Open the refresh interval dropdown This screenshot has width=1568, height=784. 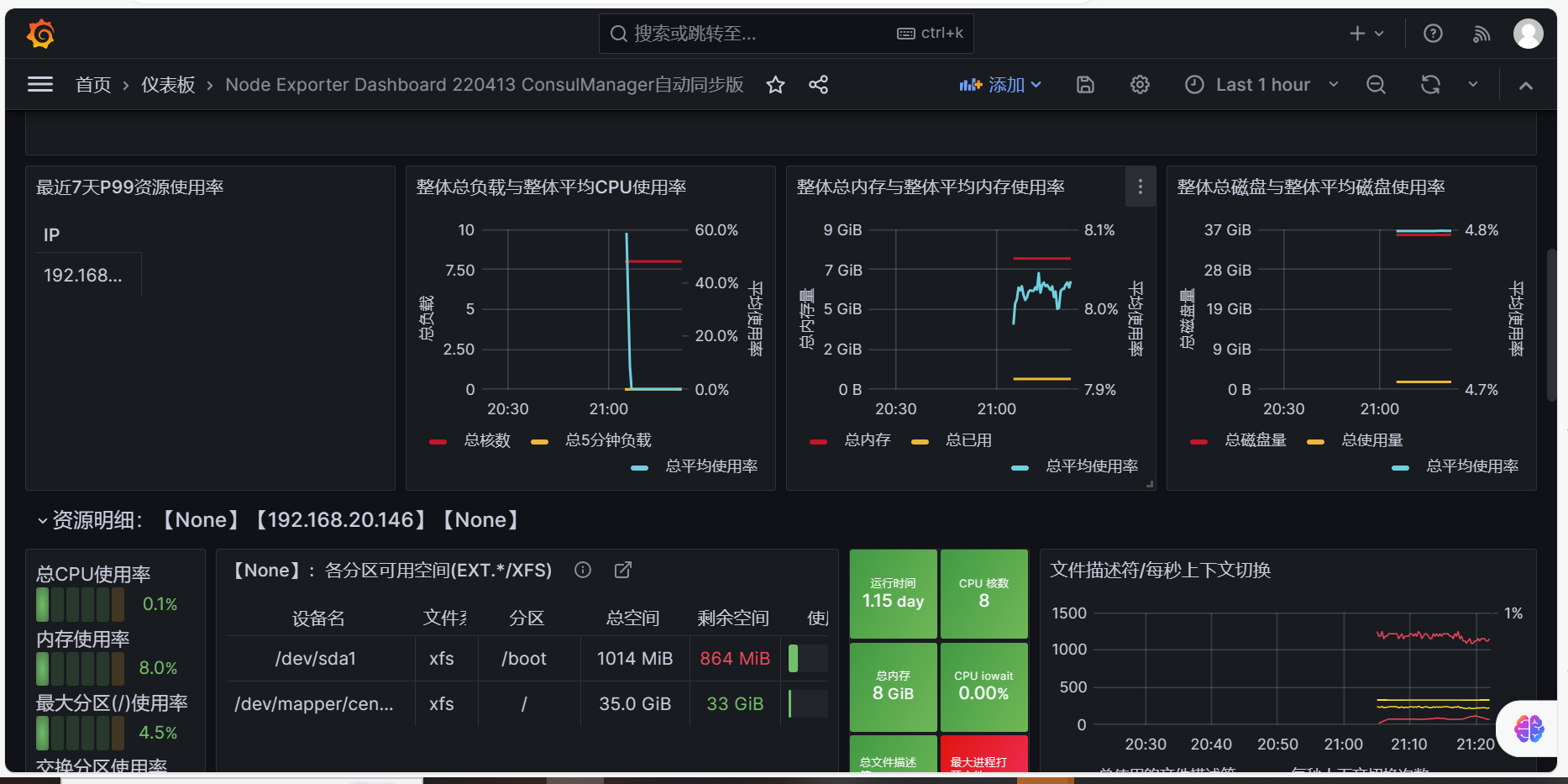click(1472, 85)
